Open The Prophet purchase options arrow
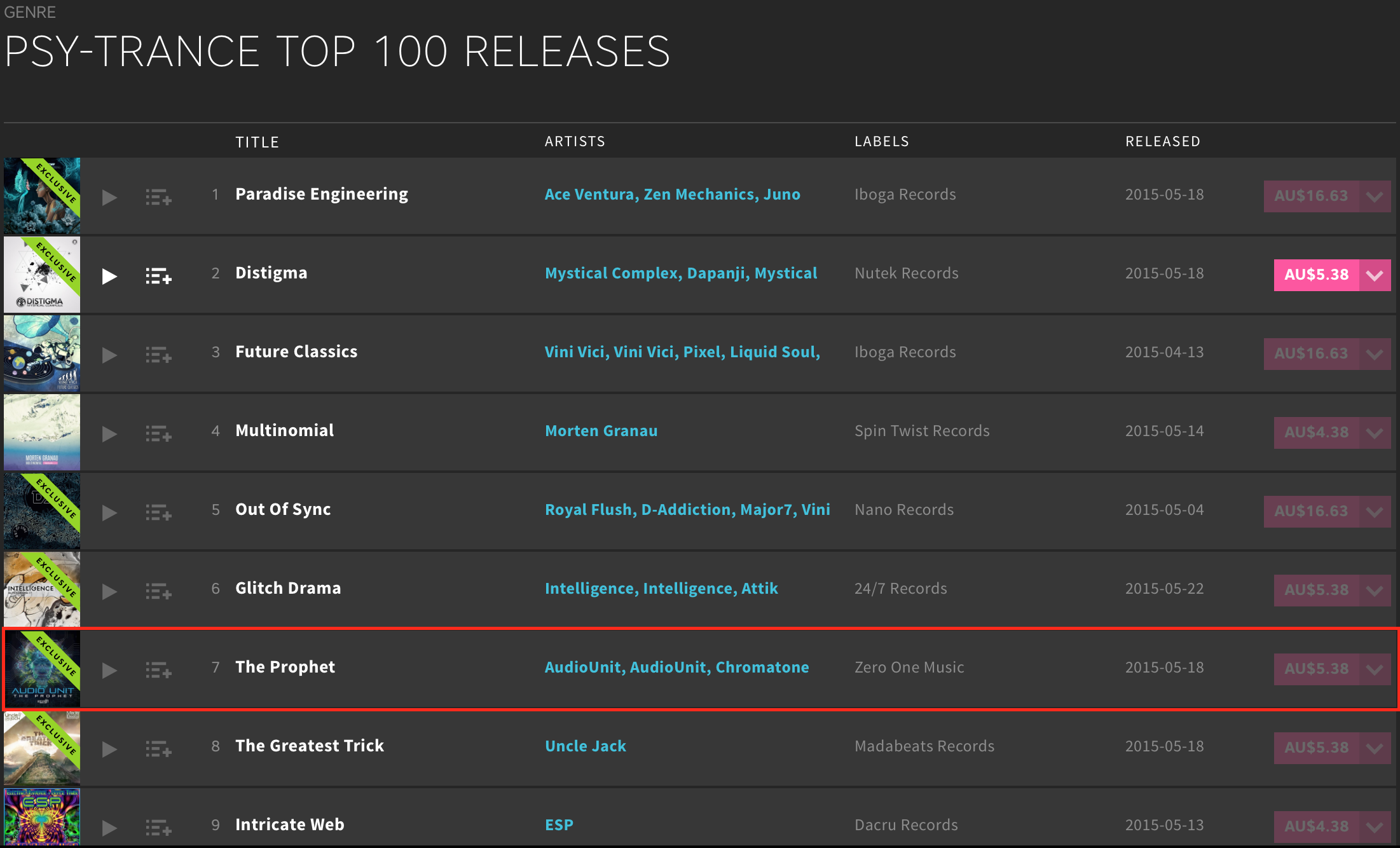The image size is (1400, 848). pos(1375,669)
